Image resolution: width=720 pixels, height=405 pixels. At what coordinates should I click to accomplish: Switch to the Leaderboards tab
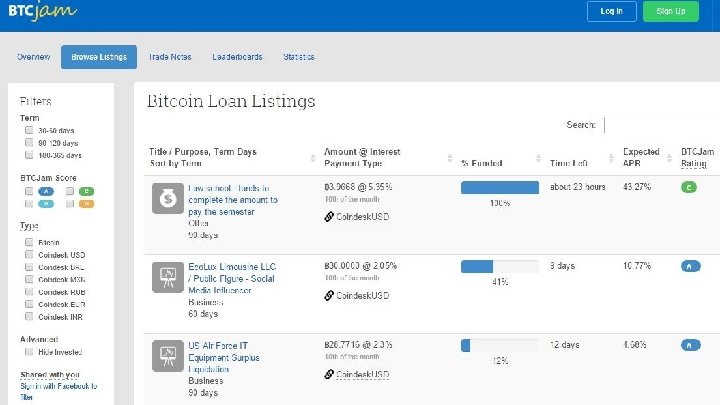pyautogui.click(x=237, y=57)
